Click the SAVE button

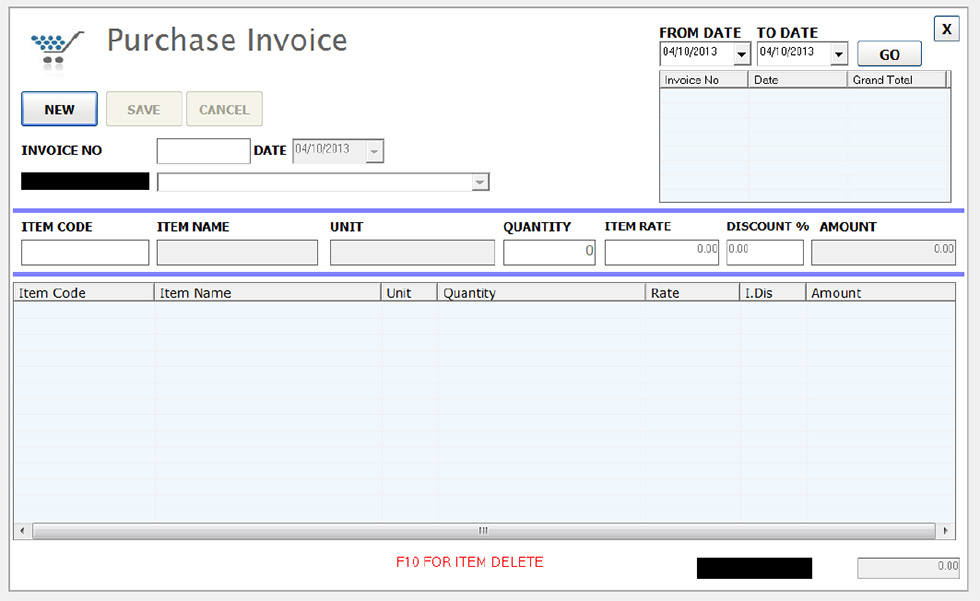[x=143, y=109]
